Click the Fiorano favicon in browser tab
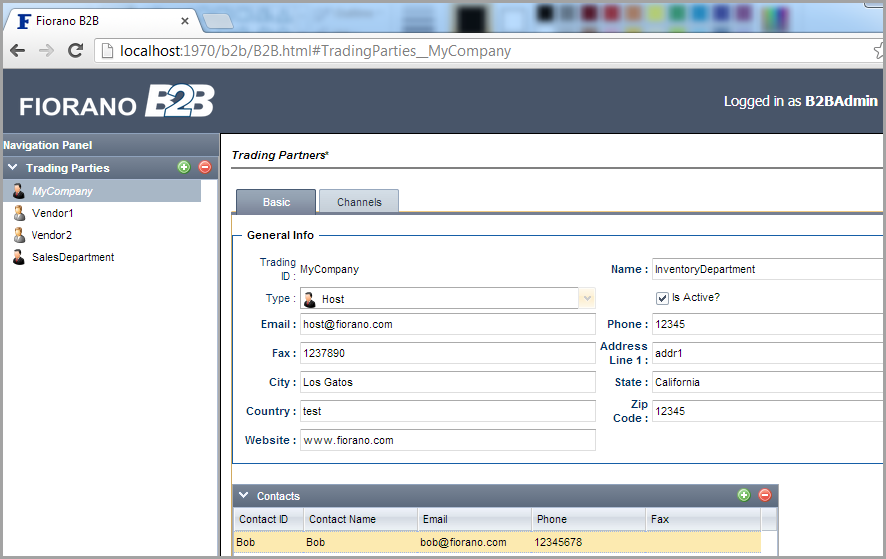The height and width of the screenshot is (559, 886). [x=24, y=21]
